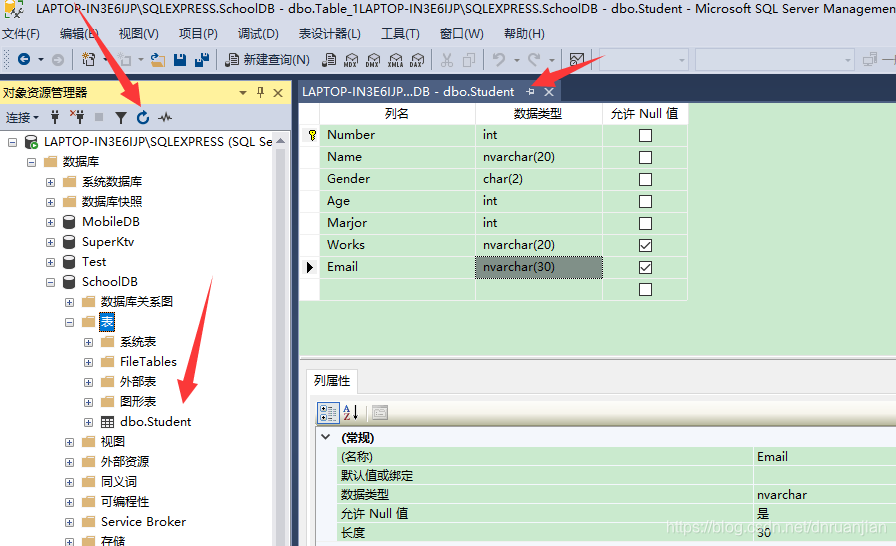Expand the MobileDB database node
896x546 pixels.
click(x=50, y=222)
